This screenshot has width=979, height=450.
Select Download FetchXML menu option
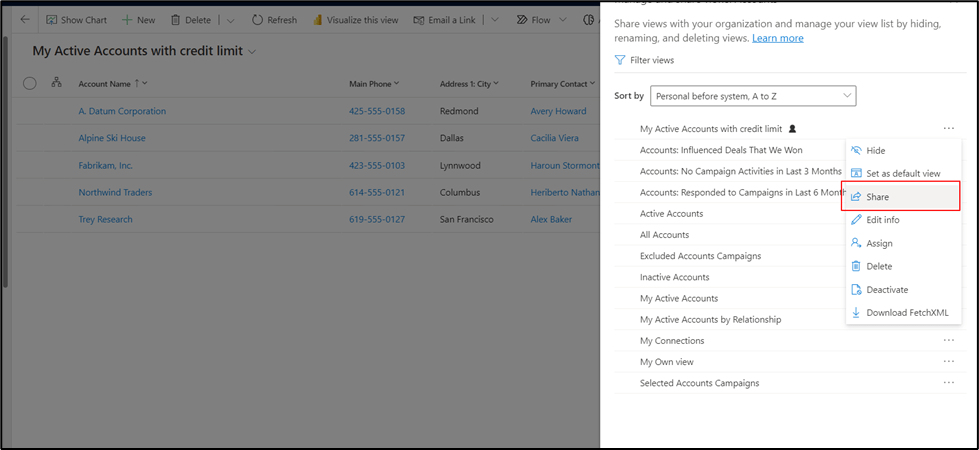tap(906, 313)
